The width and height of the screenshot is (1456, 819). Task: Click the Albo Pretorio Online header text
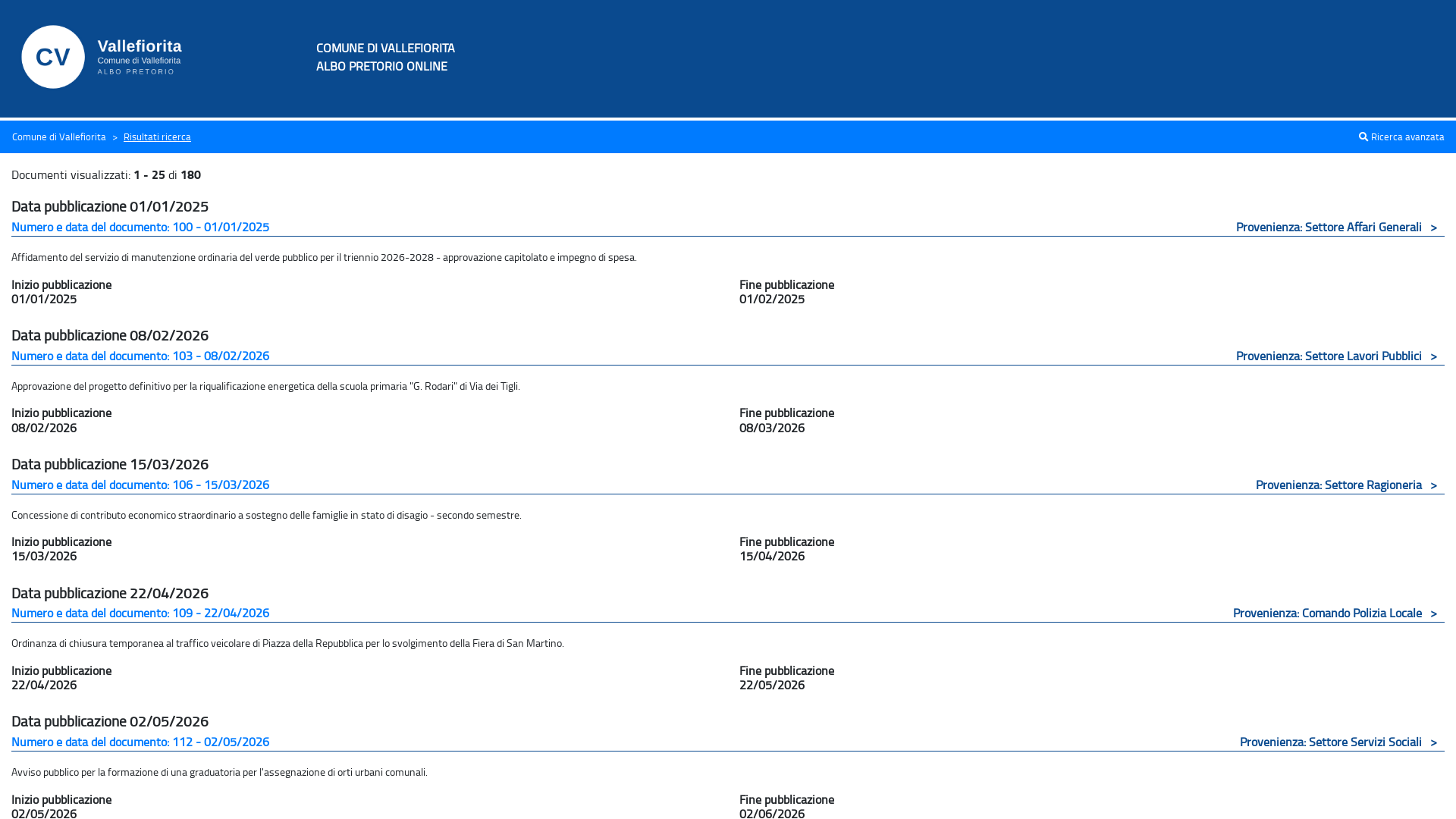(x=381, y=66)
